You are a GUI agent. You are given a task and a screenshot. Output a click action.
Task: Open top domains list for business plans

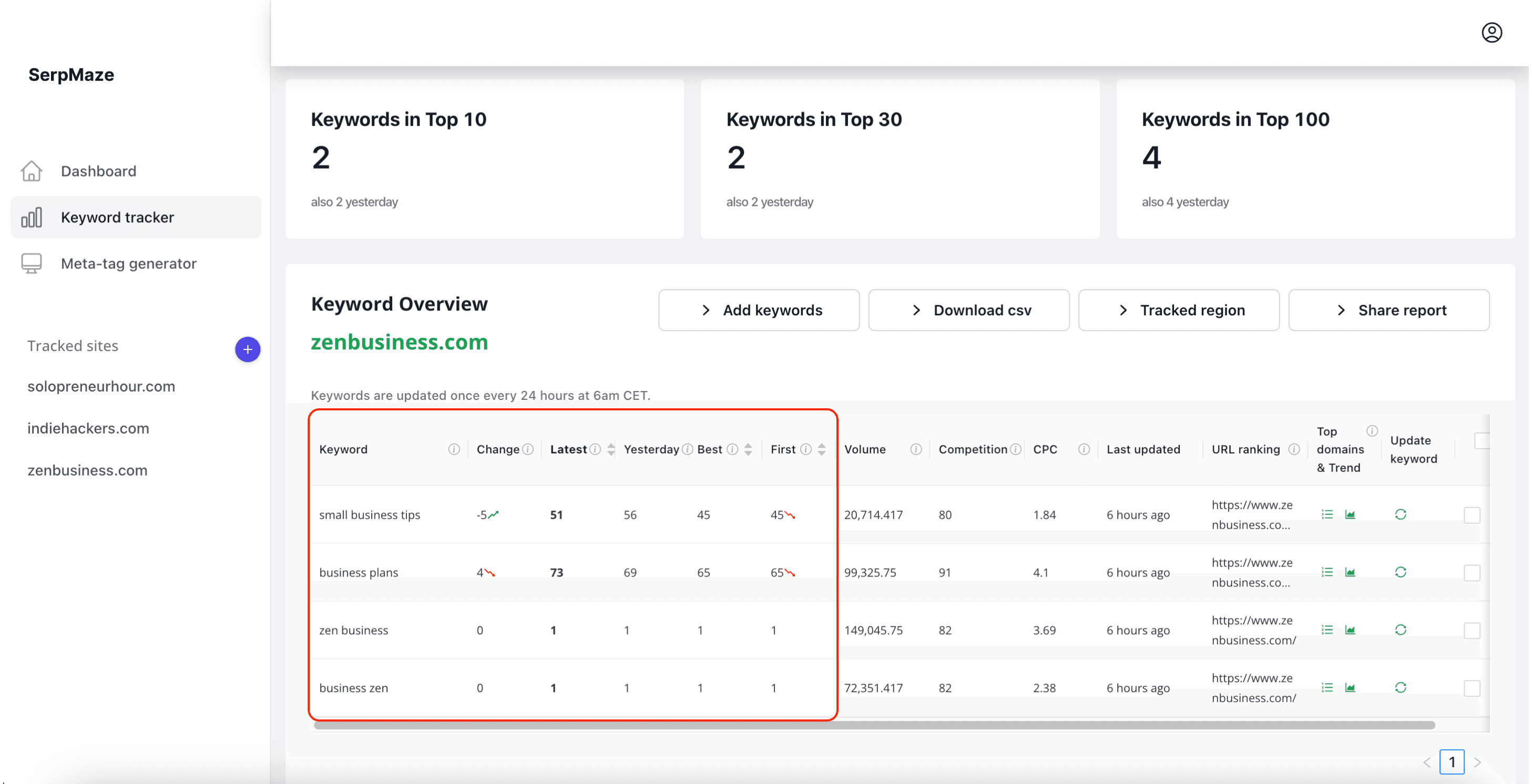tap(1327, 572)
